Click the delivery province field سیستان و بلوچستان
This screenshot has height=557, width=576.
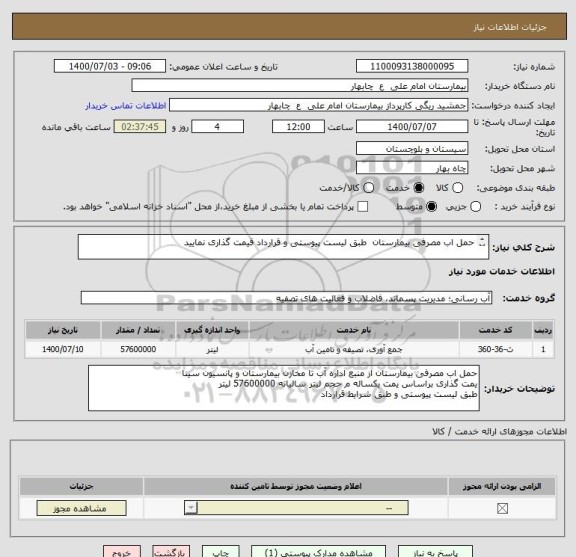click(412, 148)
